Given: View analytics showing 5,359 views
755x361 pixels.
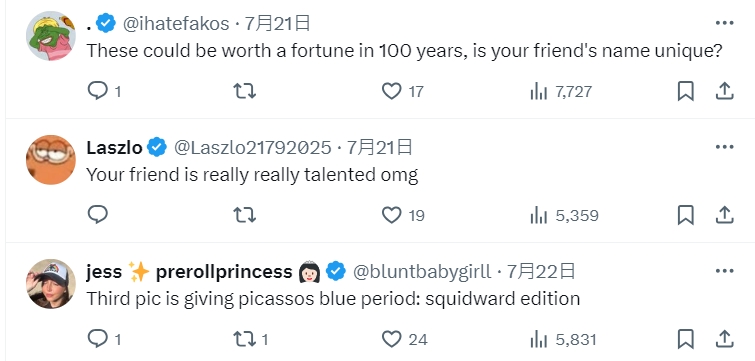Looking at the screenshot, I should [564, 215].
